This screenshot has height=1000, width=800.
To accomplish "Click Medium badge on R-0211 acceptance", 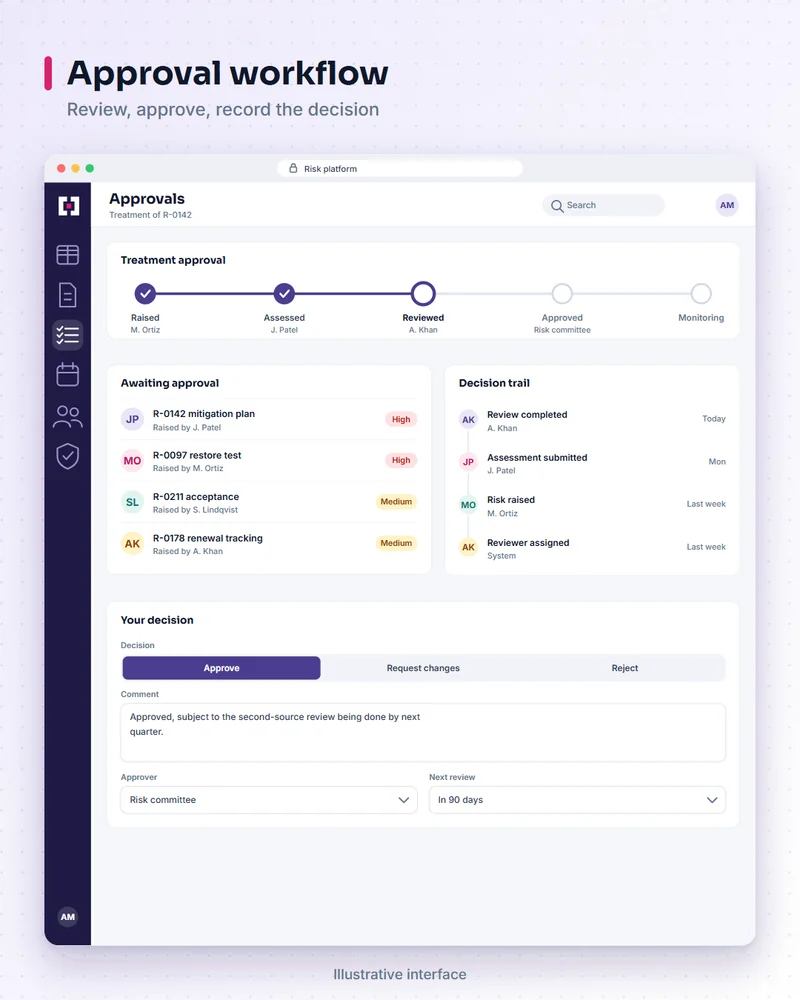I will (396, 501).
